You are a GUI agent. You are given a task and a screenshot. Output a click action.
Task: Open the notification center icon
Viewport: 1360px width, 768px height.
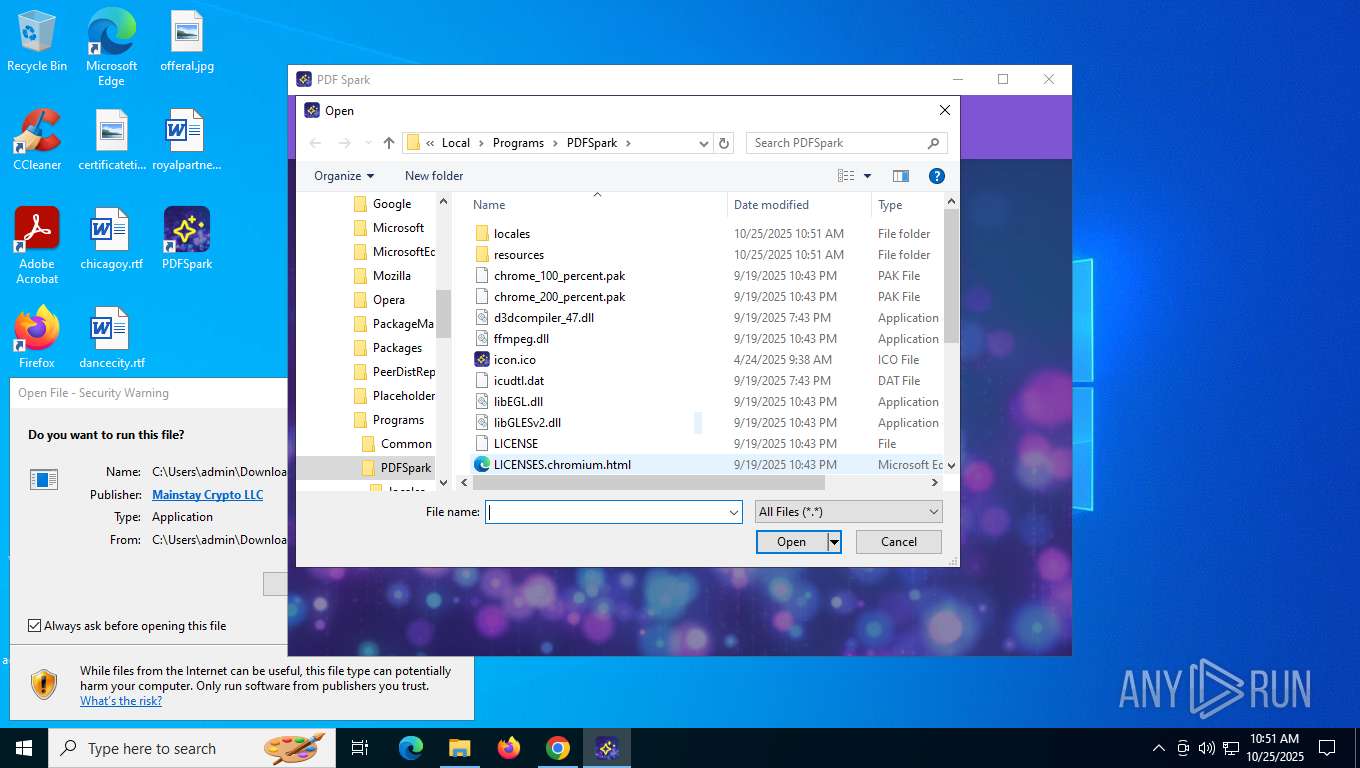(1327, 748)
